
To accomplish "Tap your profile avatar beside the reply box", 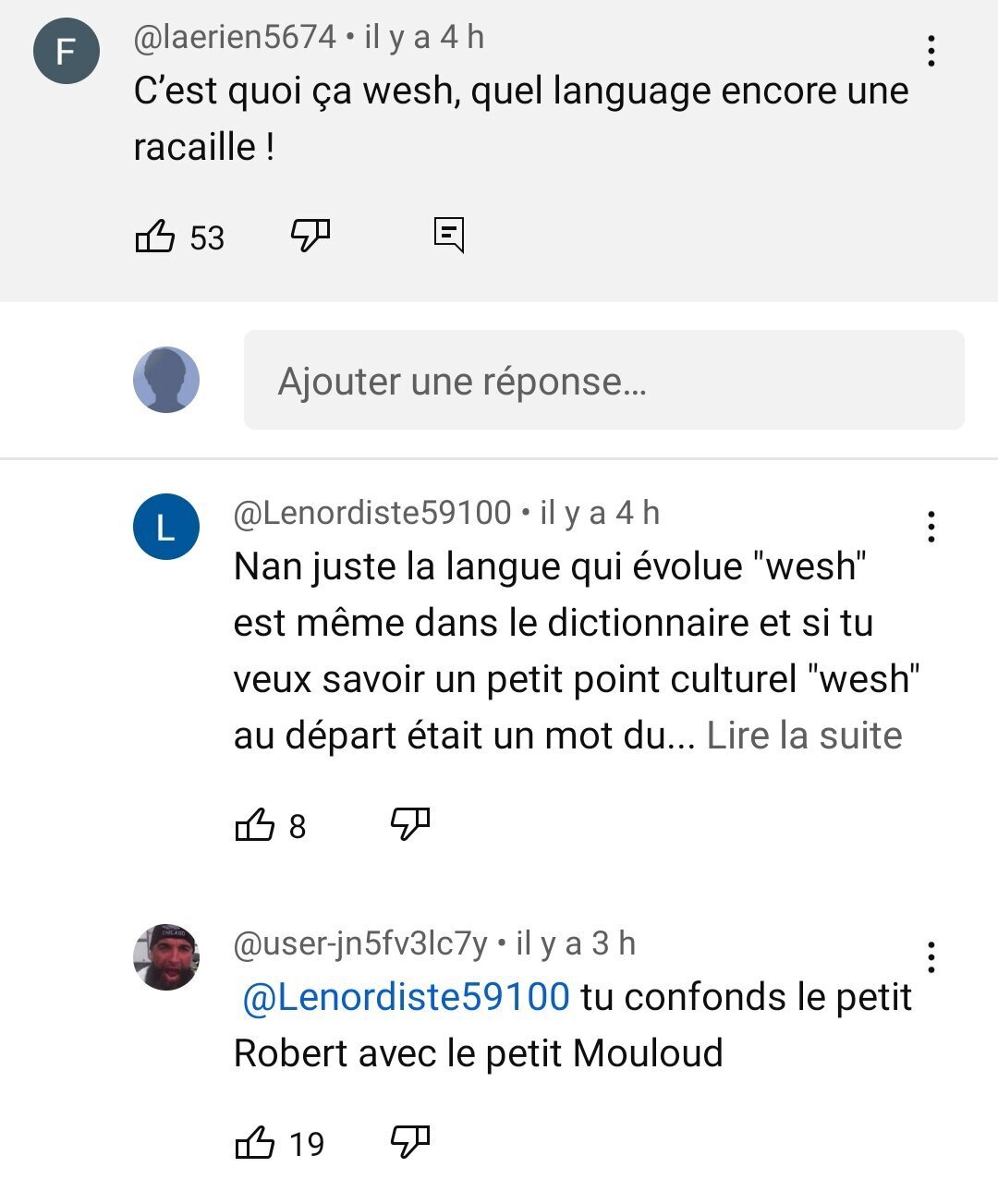I will coord(166,380).
